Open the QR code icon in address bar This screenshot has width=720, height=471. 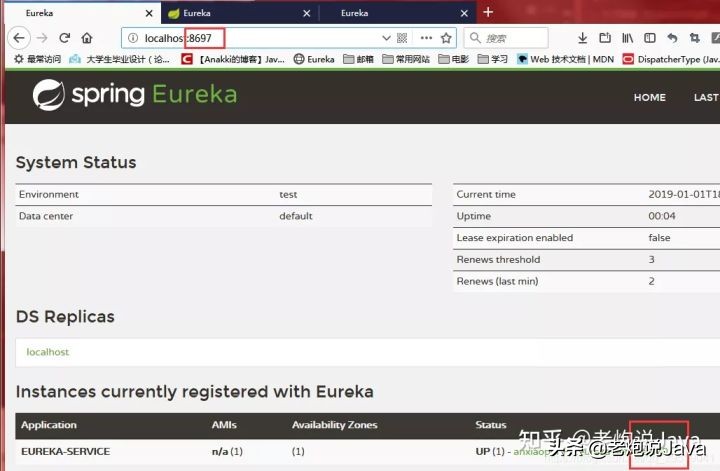tap(402, 38)
